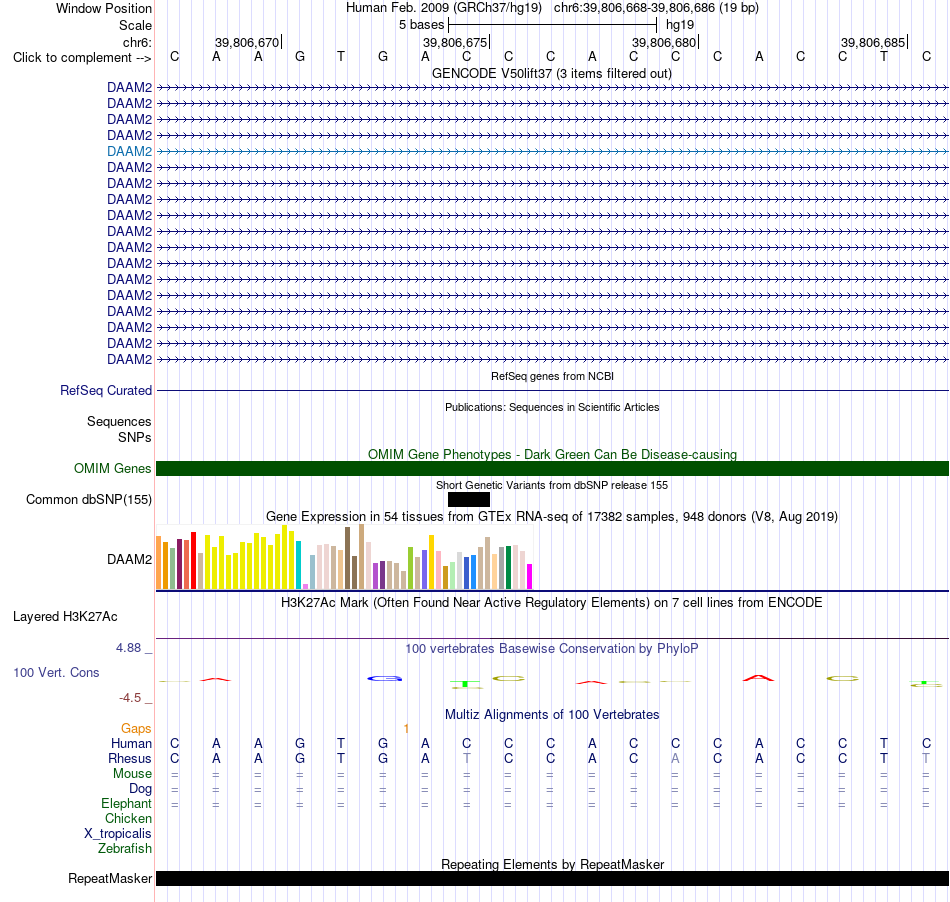Click the Layered H3K27Ac side label
The image size is (950, 902).
pyautogui.click(x=65, y=617)
